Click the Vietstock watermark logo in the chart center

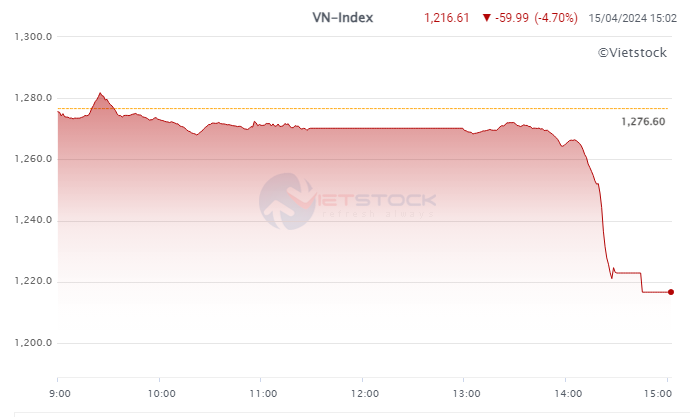coord(347,201)
